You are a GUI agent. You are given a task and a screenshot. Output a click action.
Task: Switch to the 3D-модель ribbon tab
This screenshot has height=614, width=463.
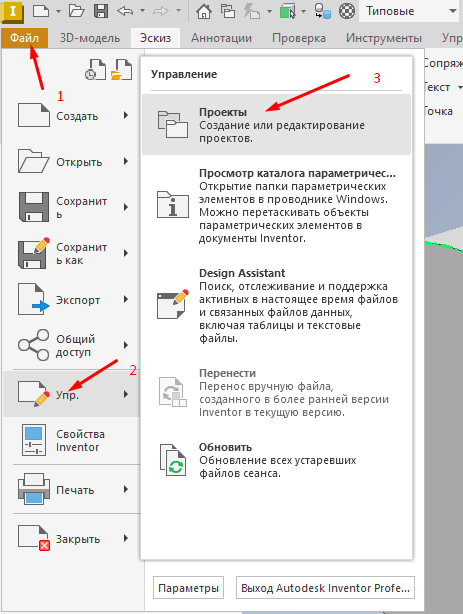coord(90,38)
